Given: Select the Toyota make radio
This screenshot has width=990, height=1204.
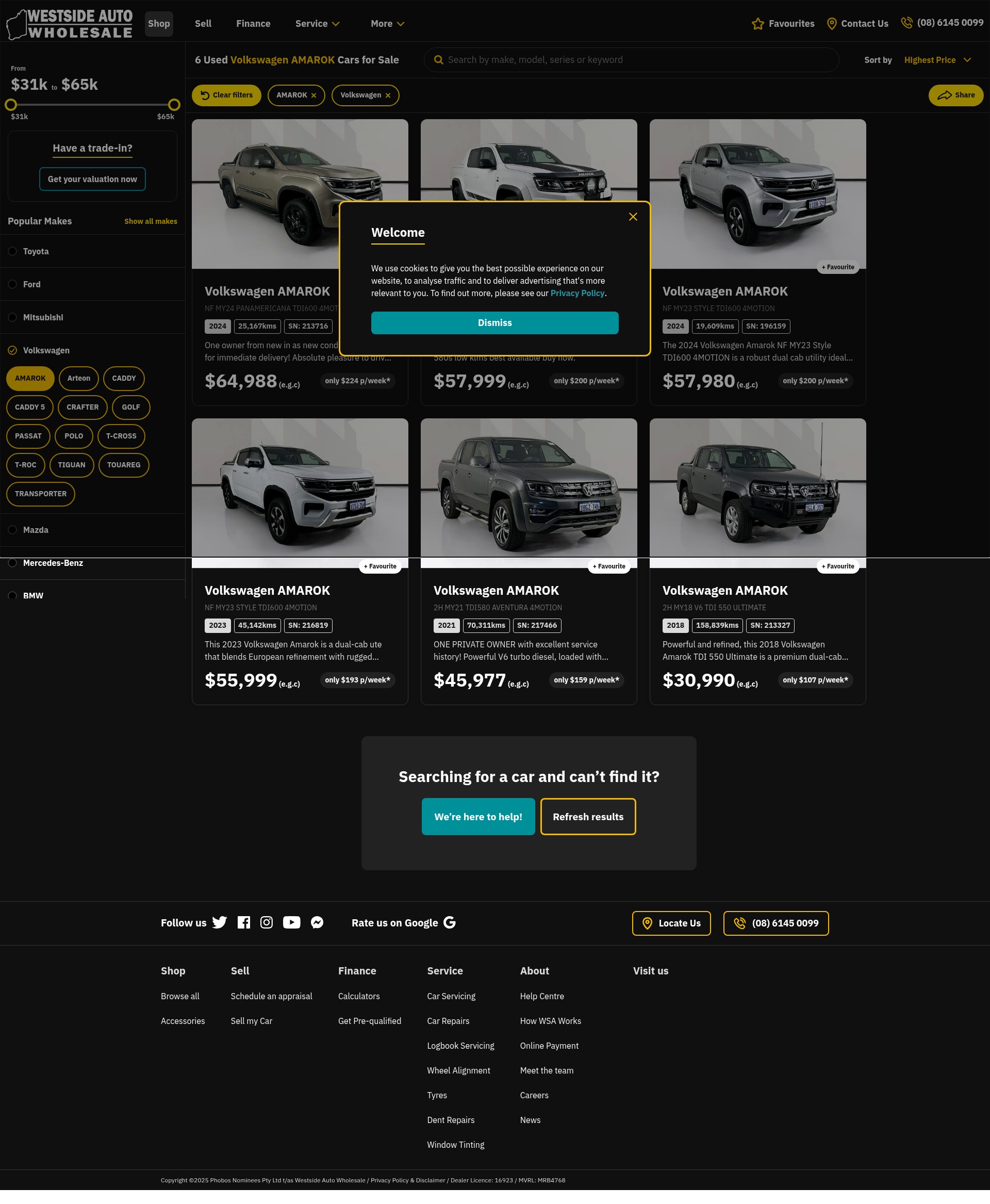Looking at the screenshot, I should click(12, 252).
